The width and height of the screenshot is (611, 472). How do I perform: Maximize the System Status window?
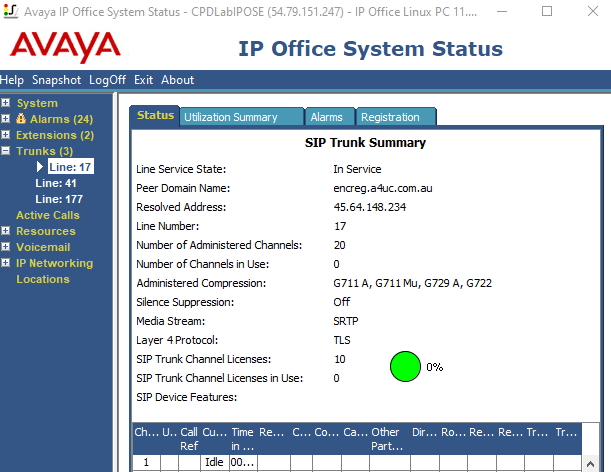coord(547,11)
